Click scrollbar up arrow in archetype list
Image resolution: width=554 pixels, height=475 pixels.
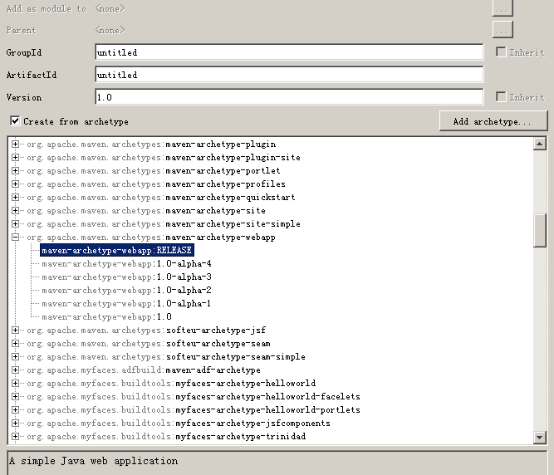[x=540, y=143]
